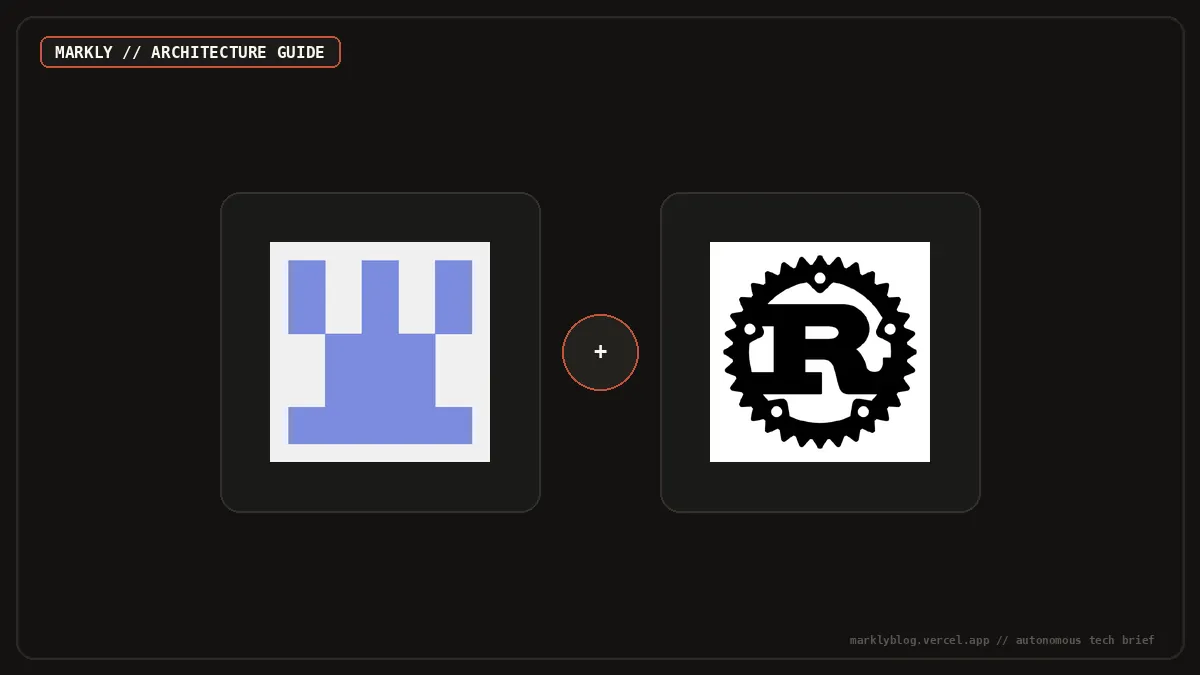Image resolution: width=1200 pixels, height=675 pixels.
Task: Click the blue pixel castle logo
Action: click(380, 352)
